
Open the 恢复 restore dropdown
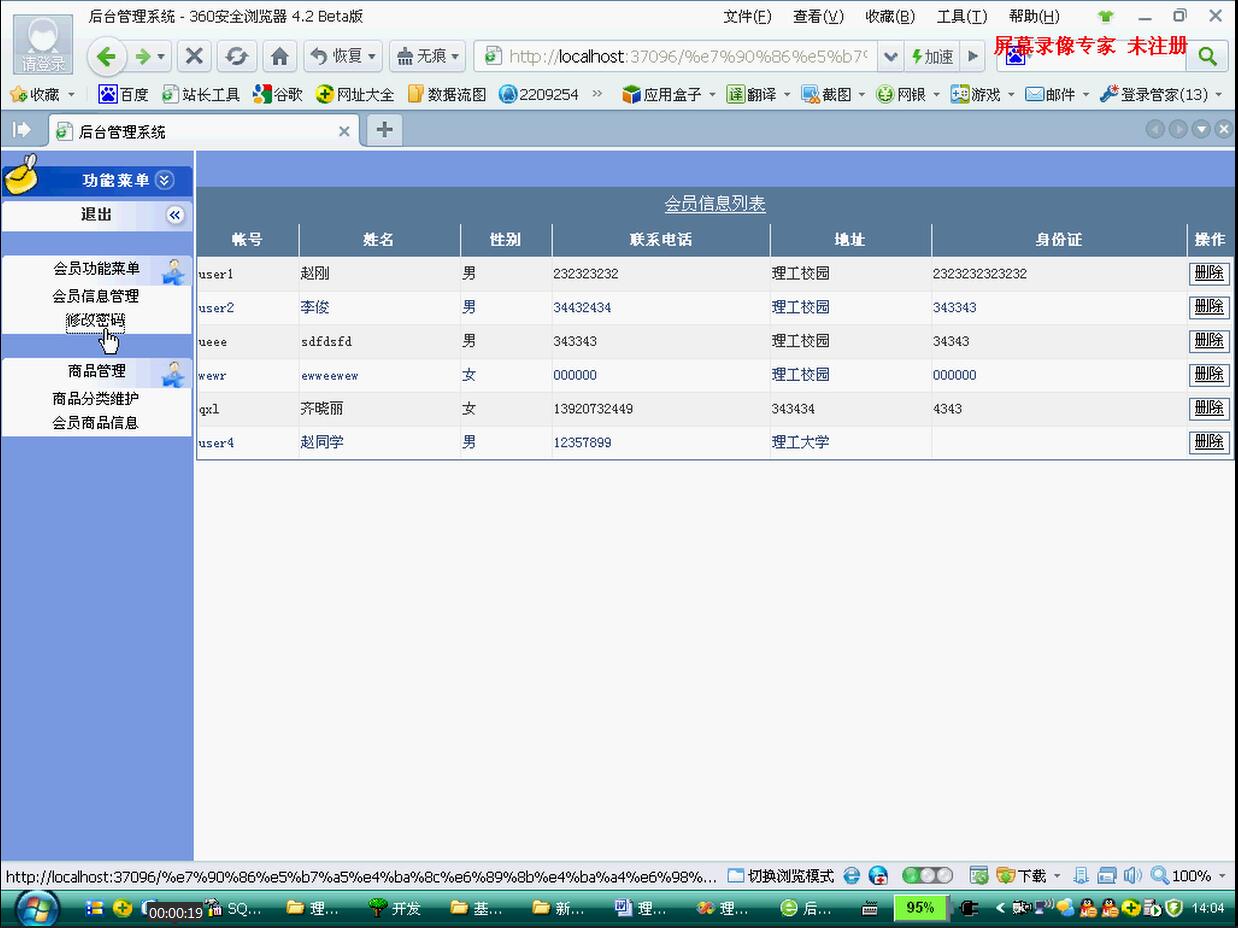[x=342, y=56]
